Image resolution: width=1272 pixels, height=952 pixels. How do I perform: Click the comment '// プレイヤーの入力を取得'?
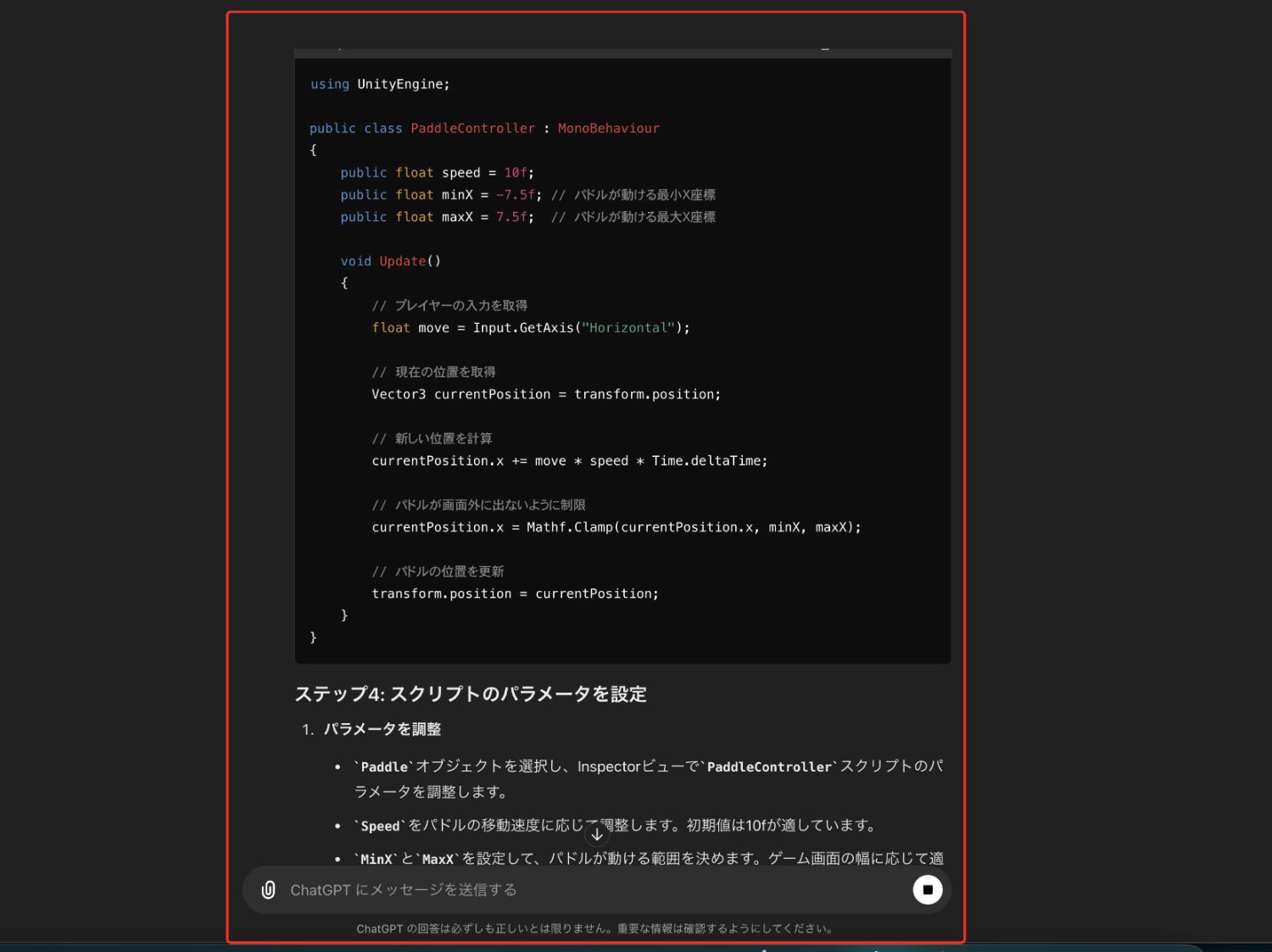(x=449, y=305)
